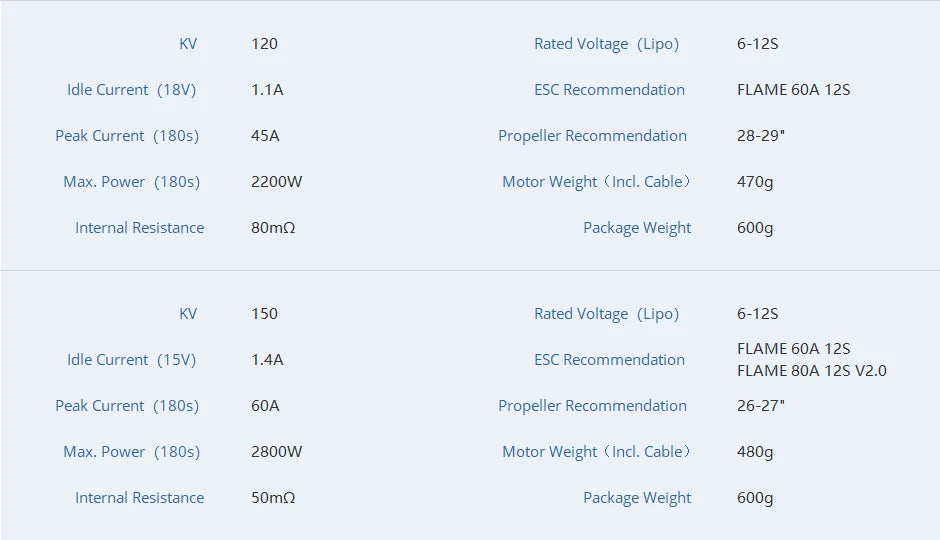Click the Propeller Recommendation label beside 28-29"
The image size is (940, 540).
pyautogui.click(x=592, y=136)
